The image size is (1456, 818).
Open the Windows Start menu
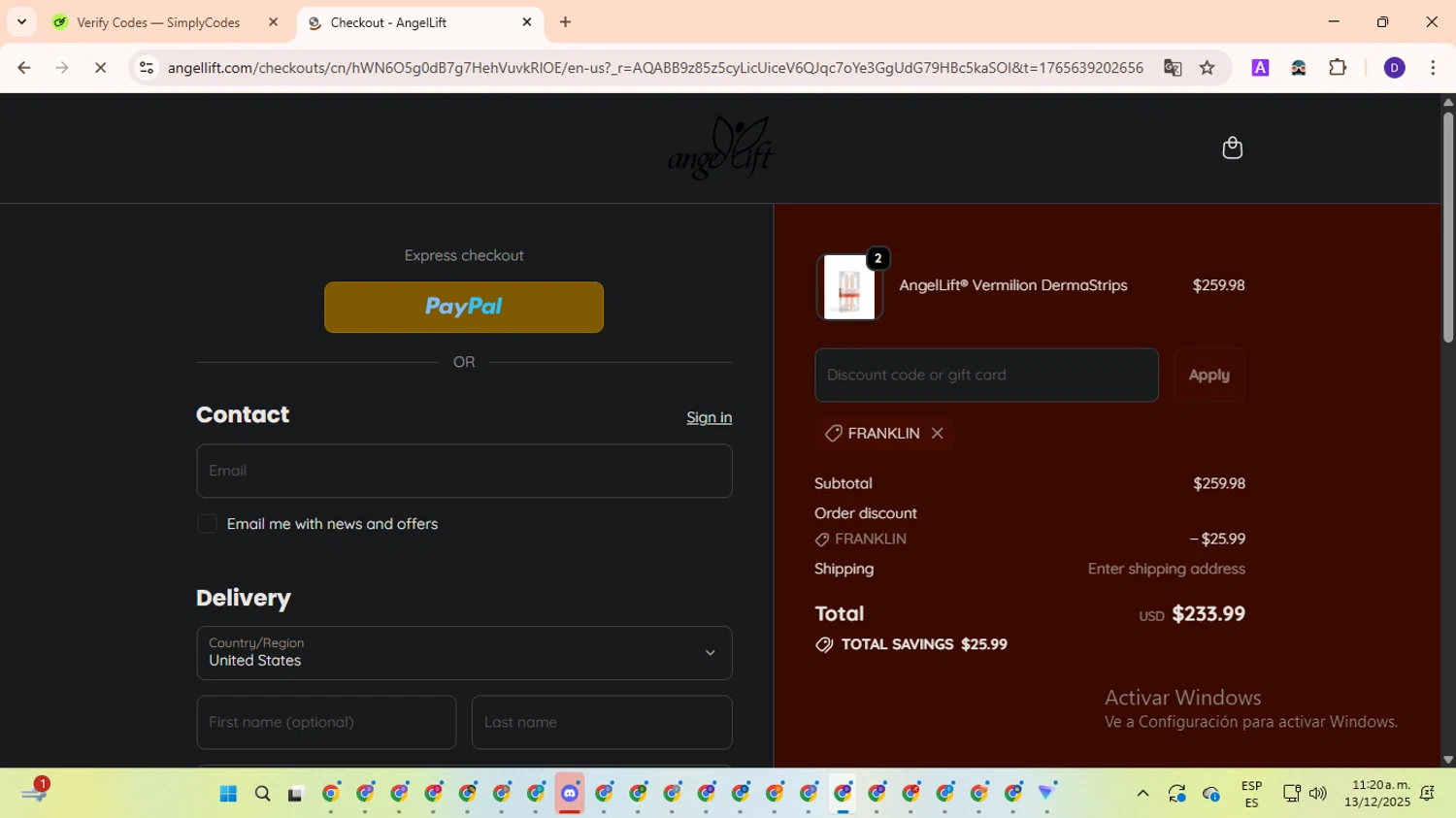228,794
